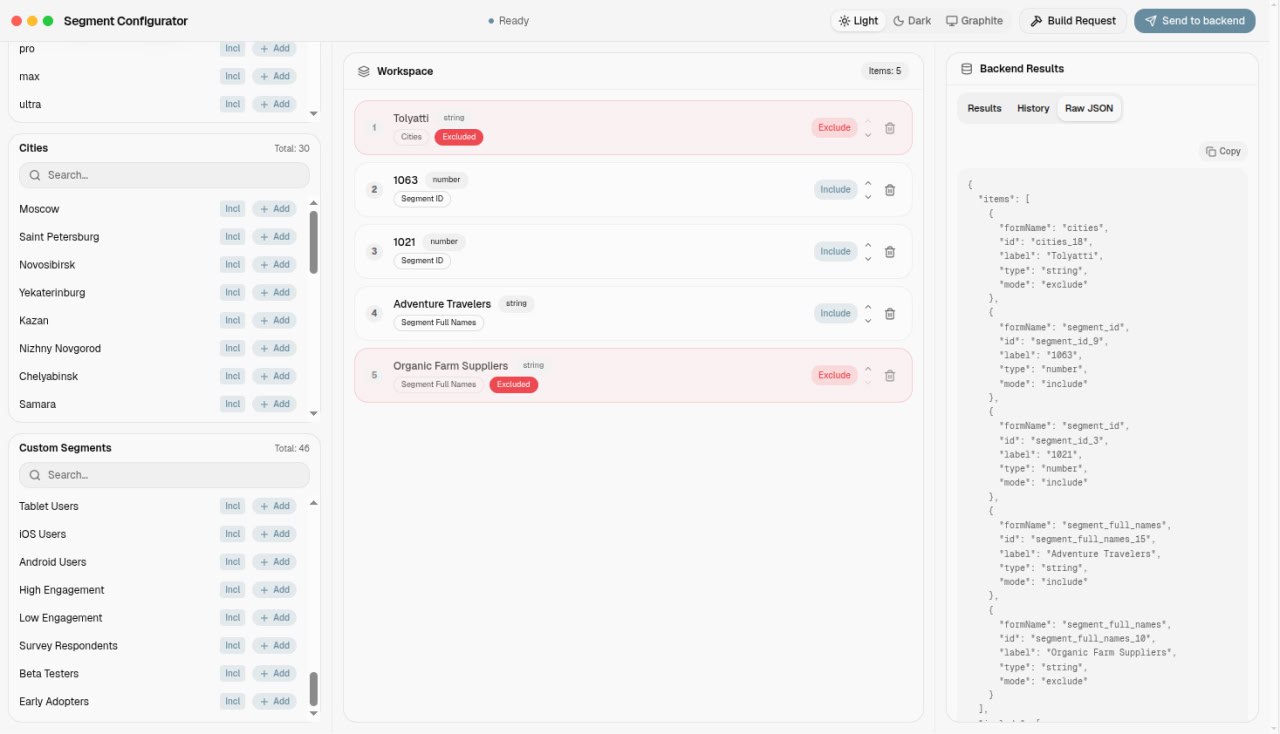Toggle Tolyatti mode from Exclude
This screenshot has width=1280, height=734.
(834, 128)
